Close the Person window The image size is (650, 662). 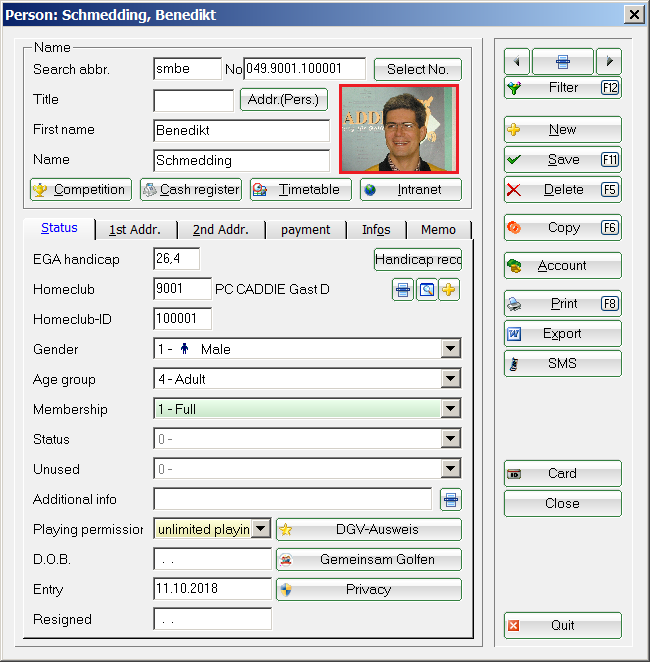pos(634,15)
